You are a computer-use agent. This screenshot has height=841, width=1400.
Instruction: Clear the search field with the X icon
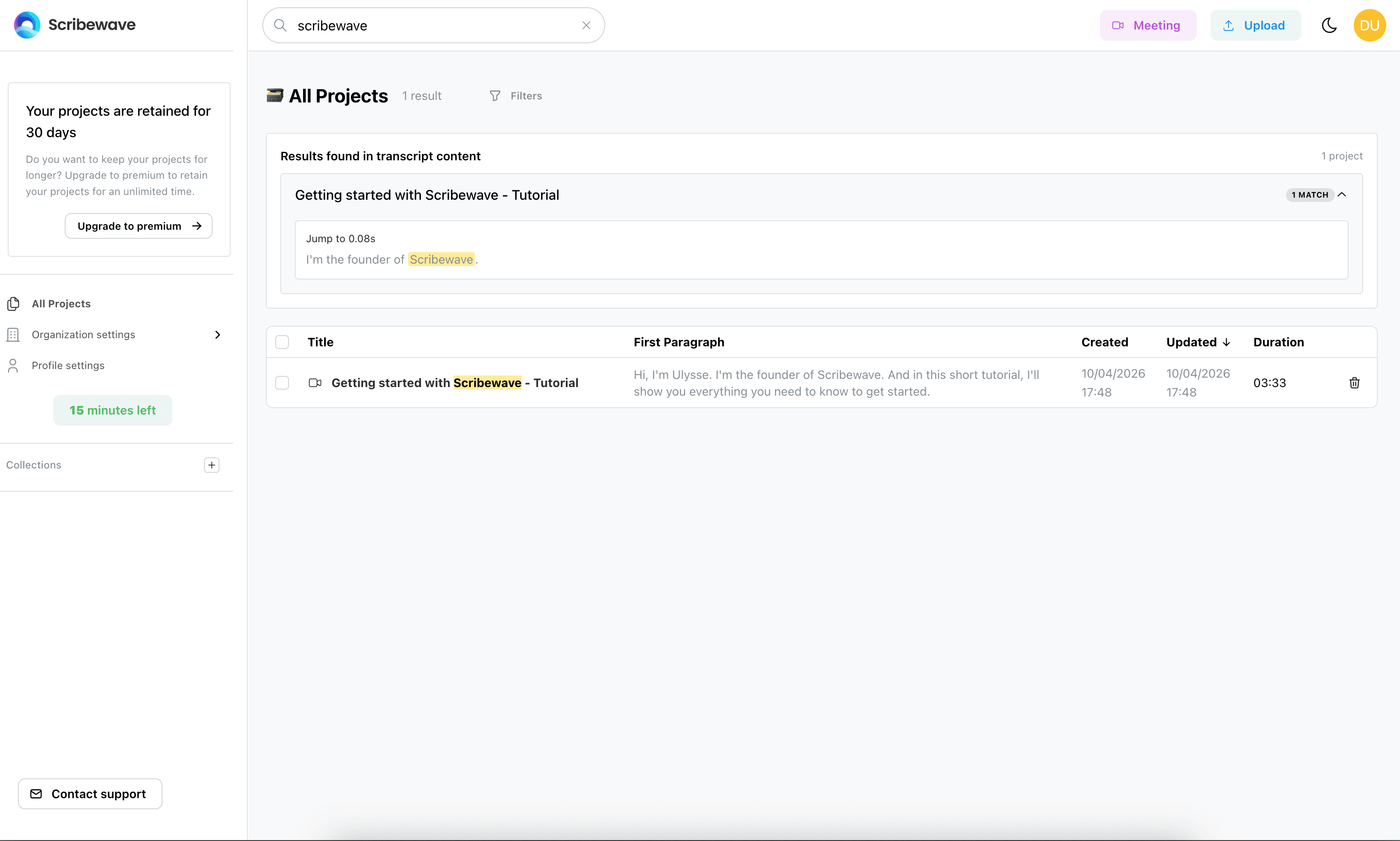pos(586,25)
